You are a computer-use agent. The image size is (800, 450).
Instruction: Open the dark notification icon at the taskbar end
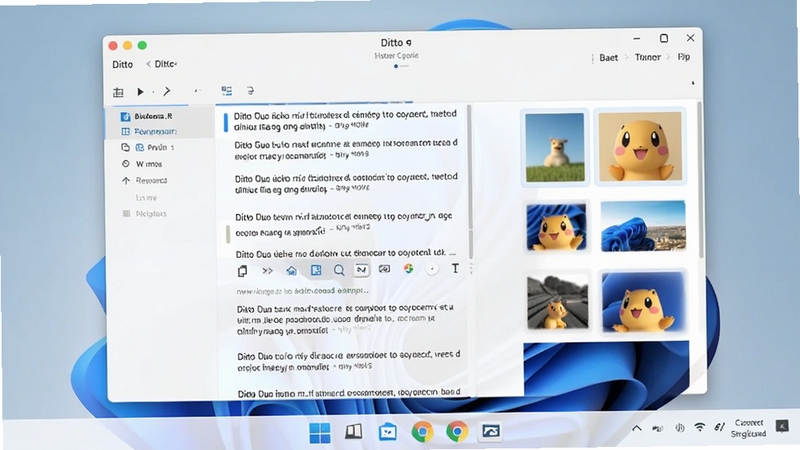[x=782, y=426]
